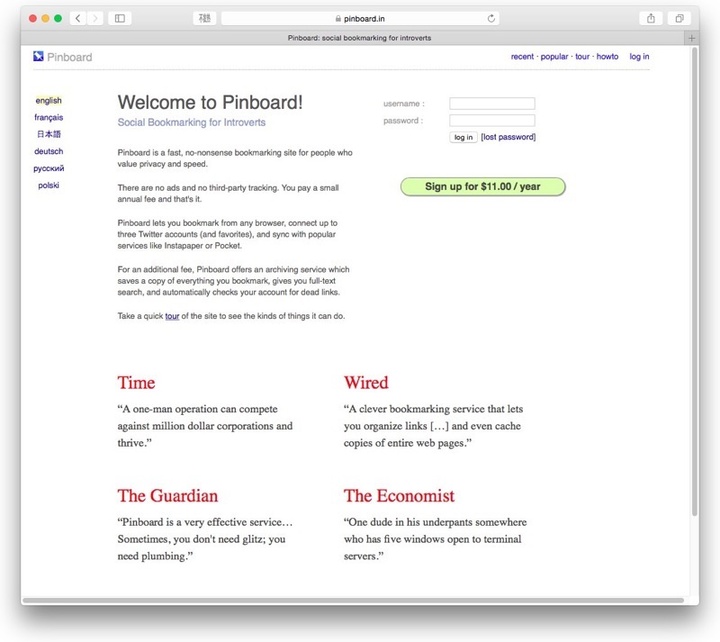Go to the 'howto' page link
Viewport: 720px width, 642px height.
(607, 57)
